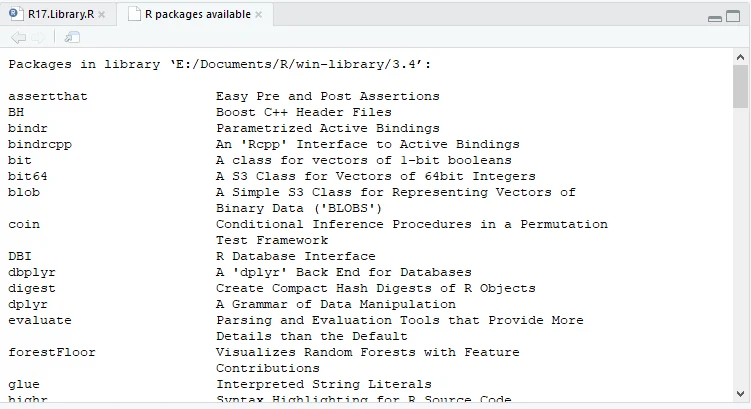Close the R17.Library.R tab
This screenshot has height=409, width=751.
(102, 15)
